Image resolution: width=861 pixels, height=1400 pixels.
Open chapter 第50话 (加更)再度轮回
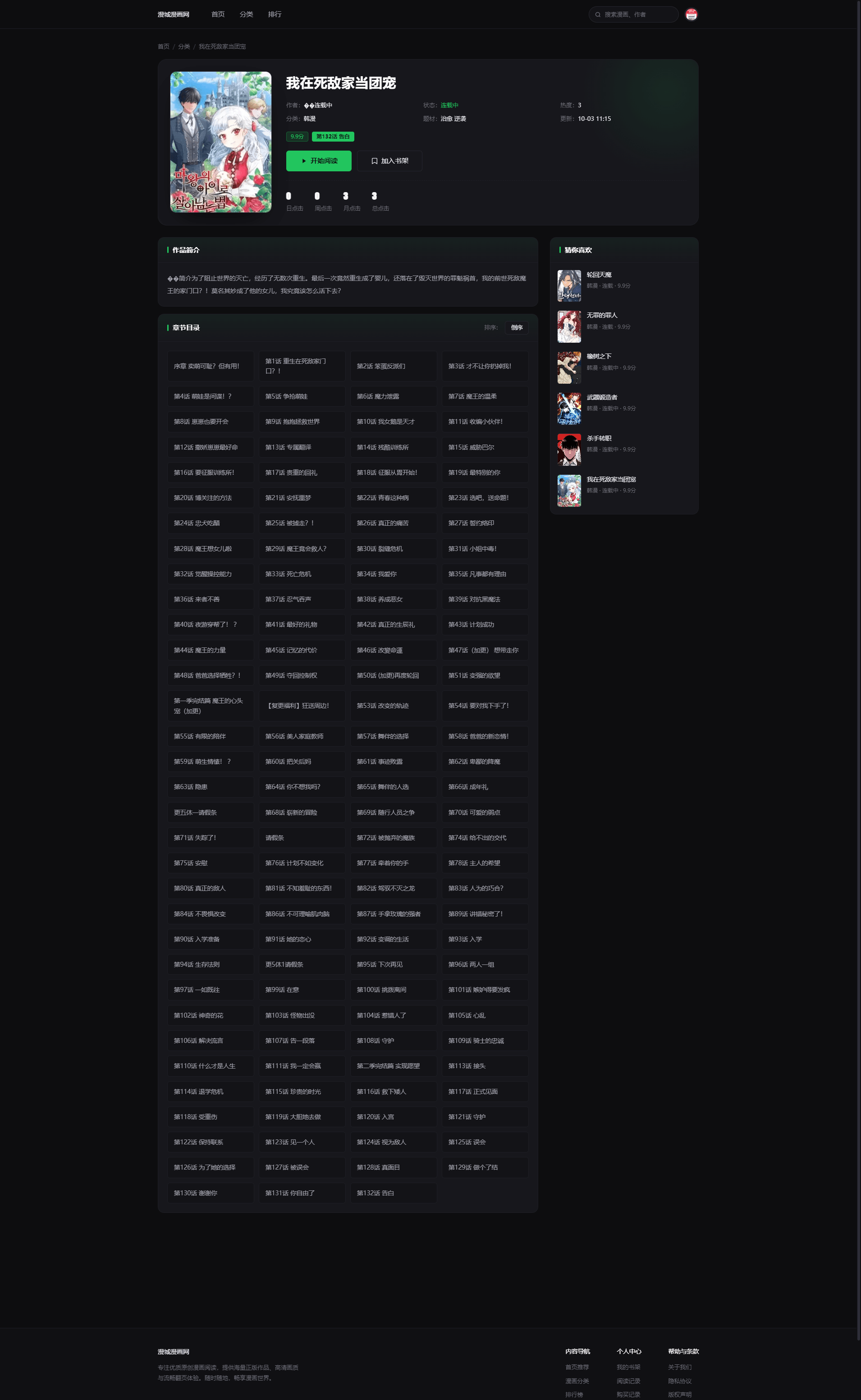coord(394,675)
